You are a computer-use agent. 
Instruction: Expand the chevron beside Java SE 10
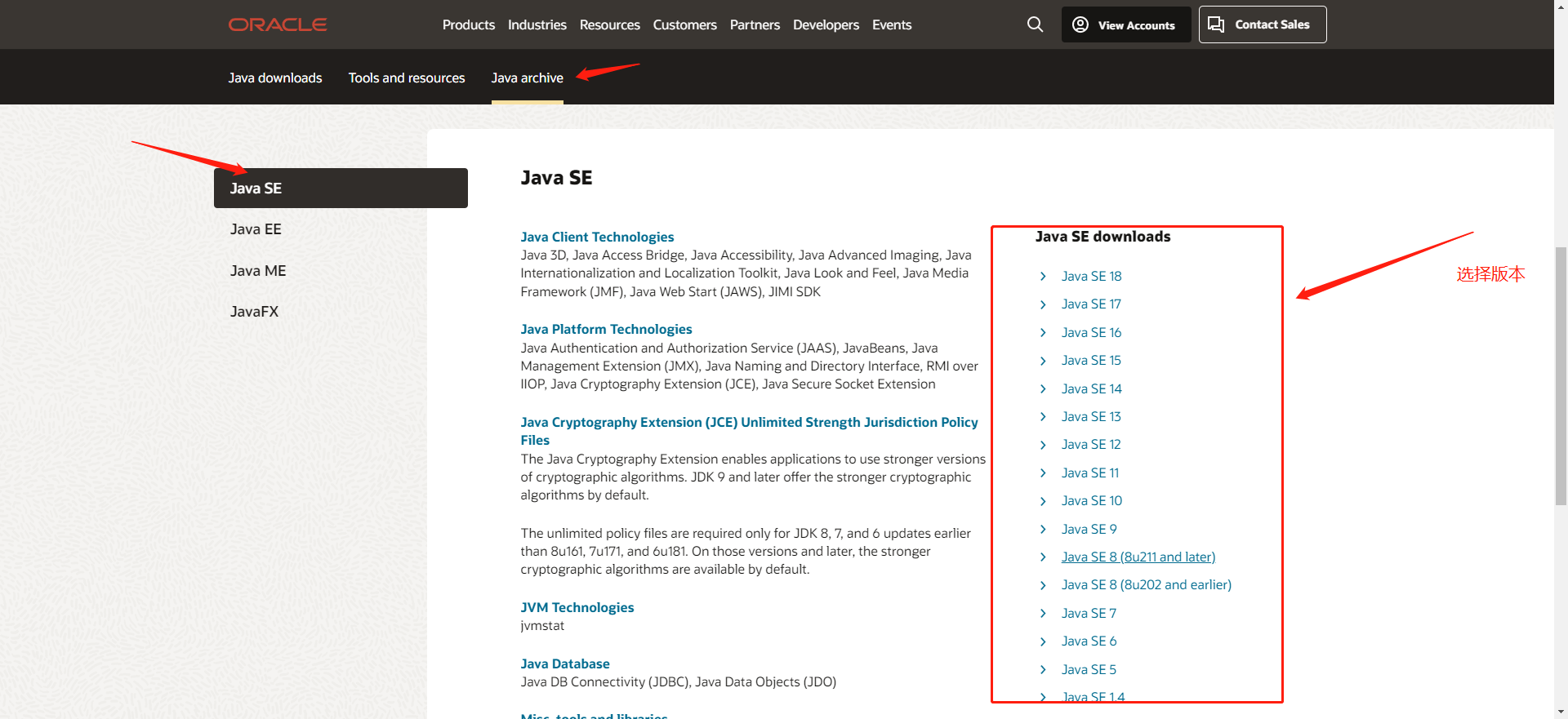(1043, 501)
